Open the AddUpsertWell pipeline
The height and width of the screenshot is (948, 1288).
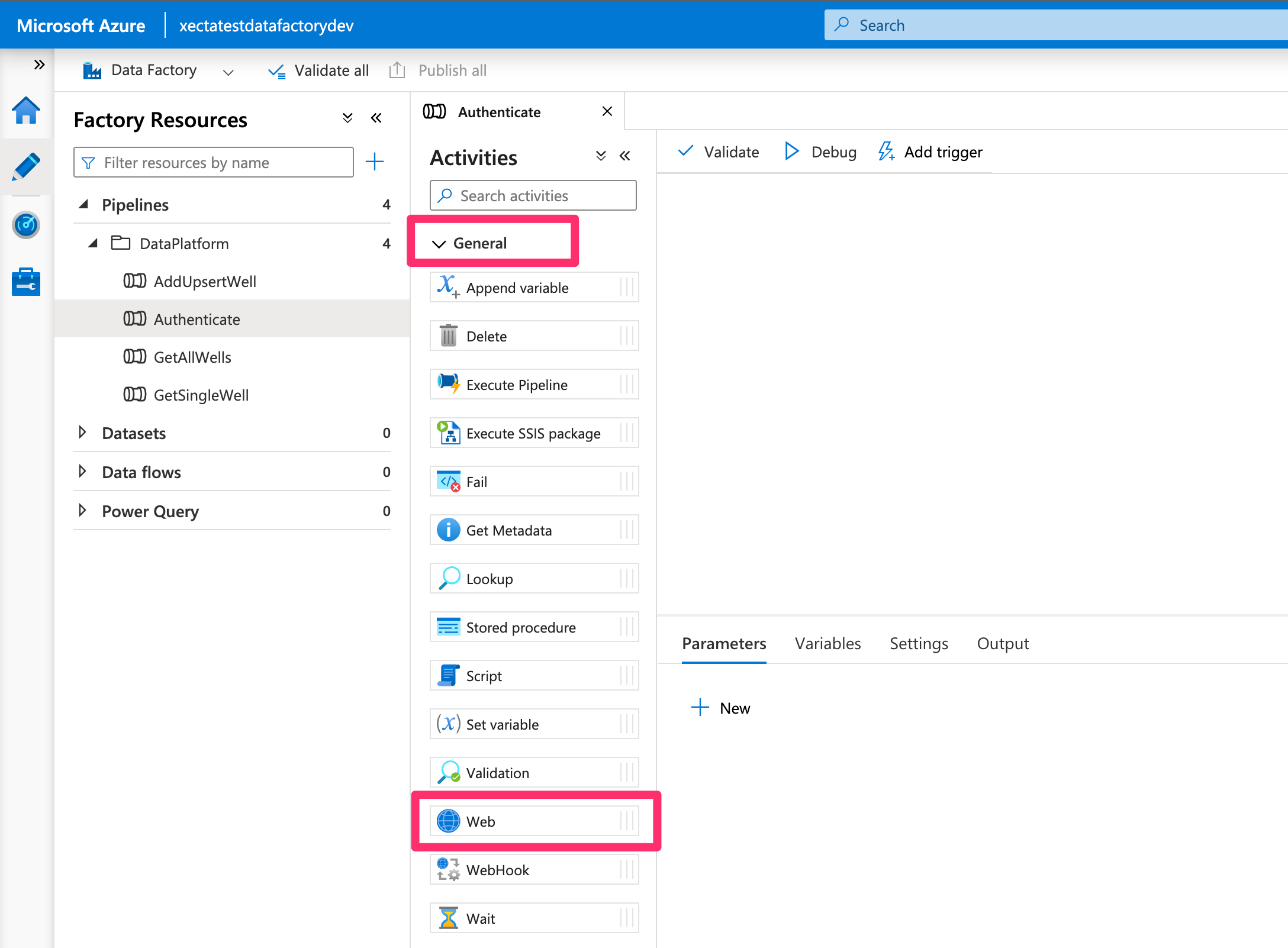[x=205, y=282]
